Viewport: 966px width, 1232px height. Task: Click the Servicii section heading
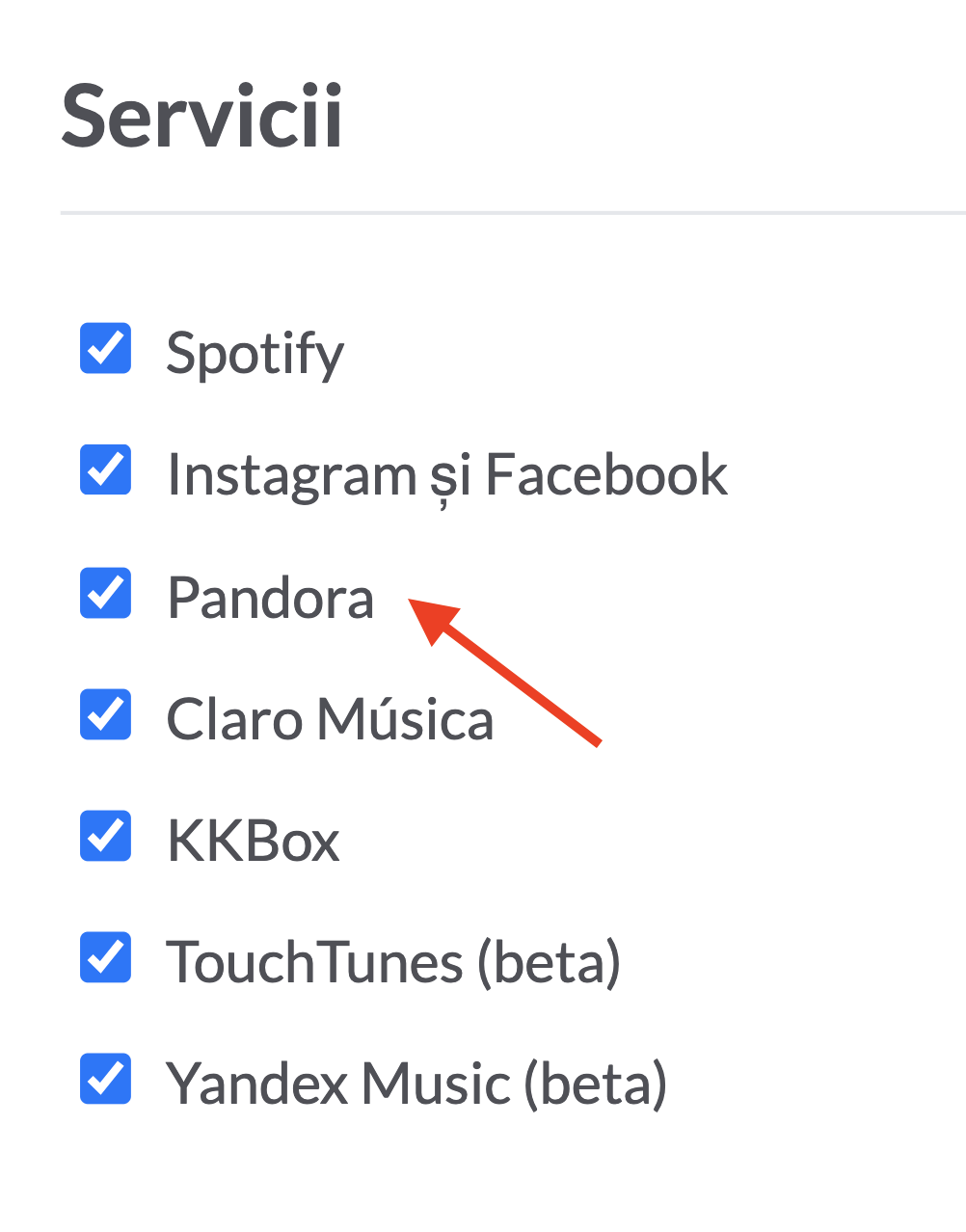click(202, 116)
